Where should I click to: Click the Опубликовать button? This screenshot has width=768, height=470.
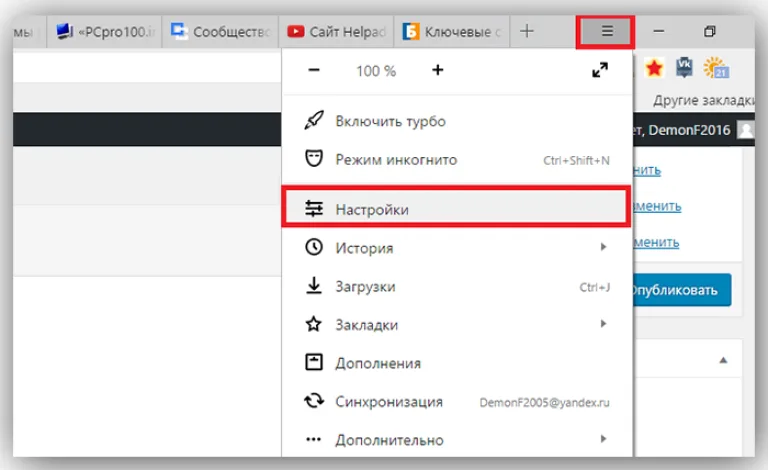[682, 290]
